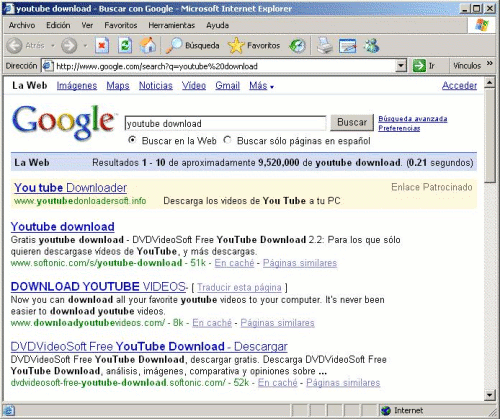
Task: Click the youtube download search field
Action: (x=225, y=124)
